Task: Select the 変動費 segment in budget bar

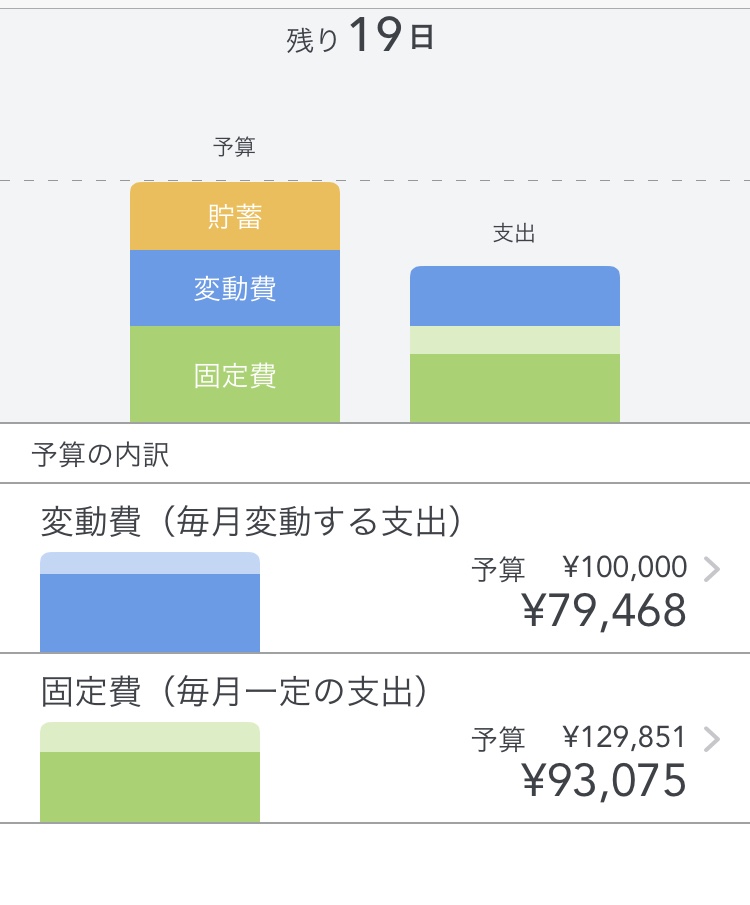Action: 235,288
